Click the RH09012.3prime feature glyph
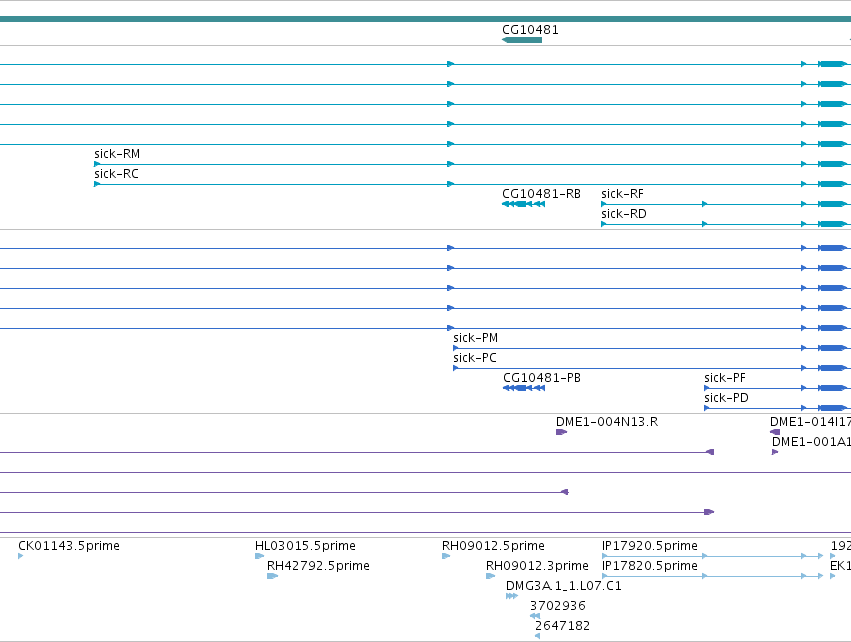 point(491,576)
